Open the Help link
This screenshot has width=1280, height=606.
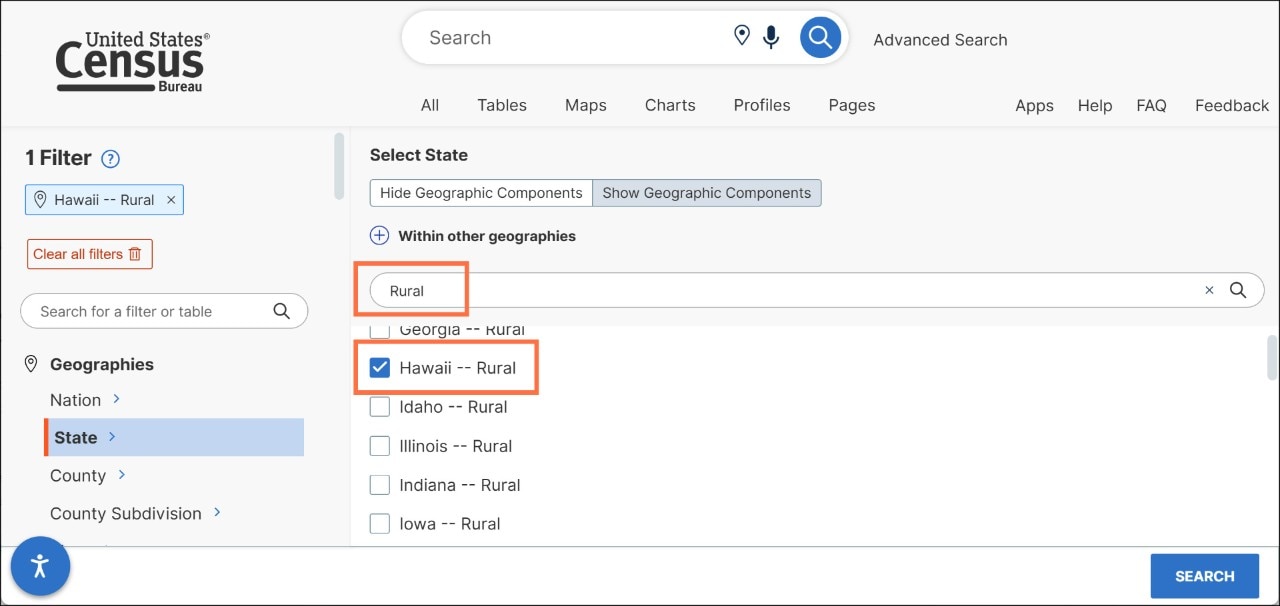pyautogui.click(x=1095, y=106)
